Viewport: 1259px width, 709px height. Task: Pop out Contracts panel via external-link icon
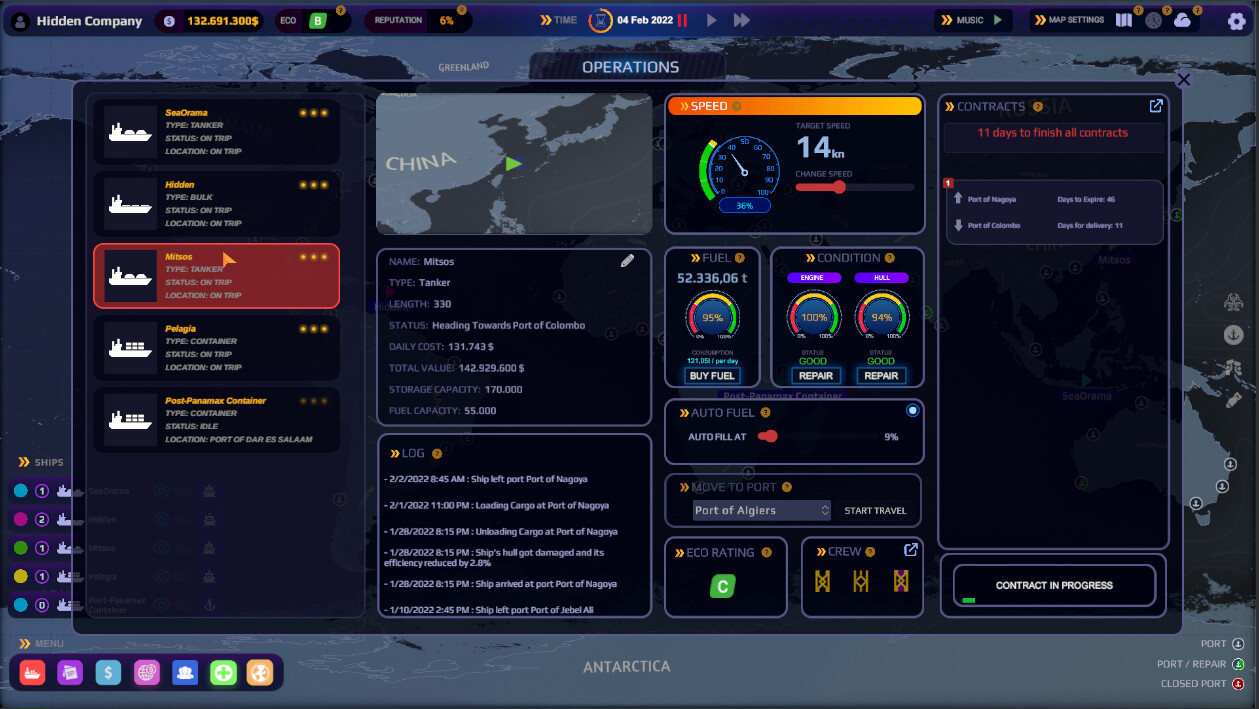[x=1156, y=106]
